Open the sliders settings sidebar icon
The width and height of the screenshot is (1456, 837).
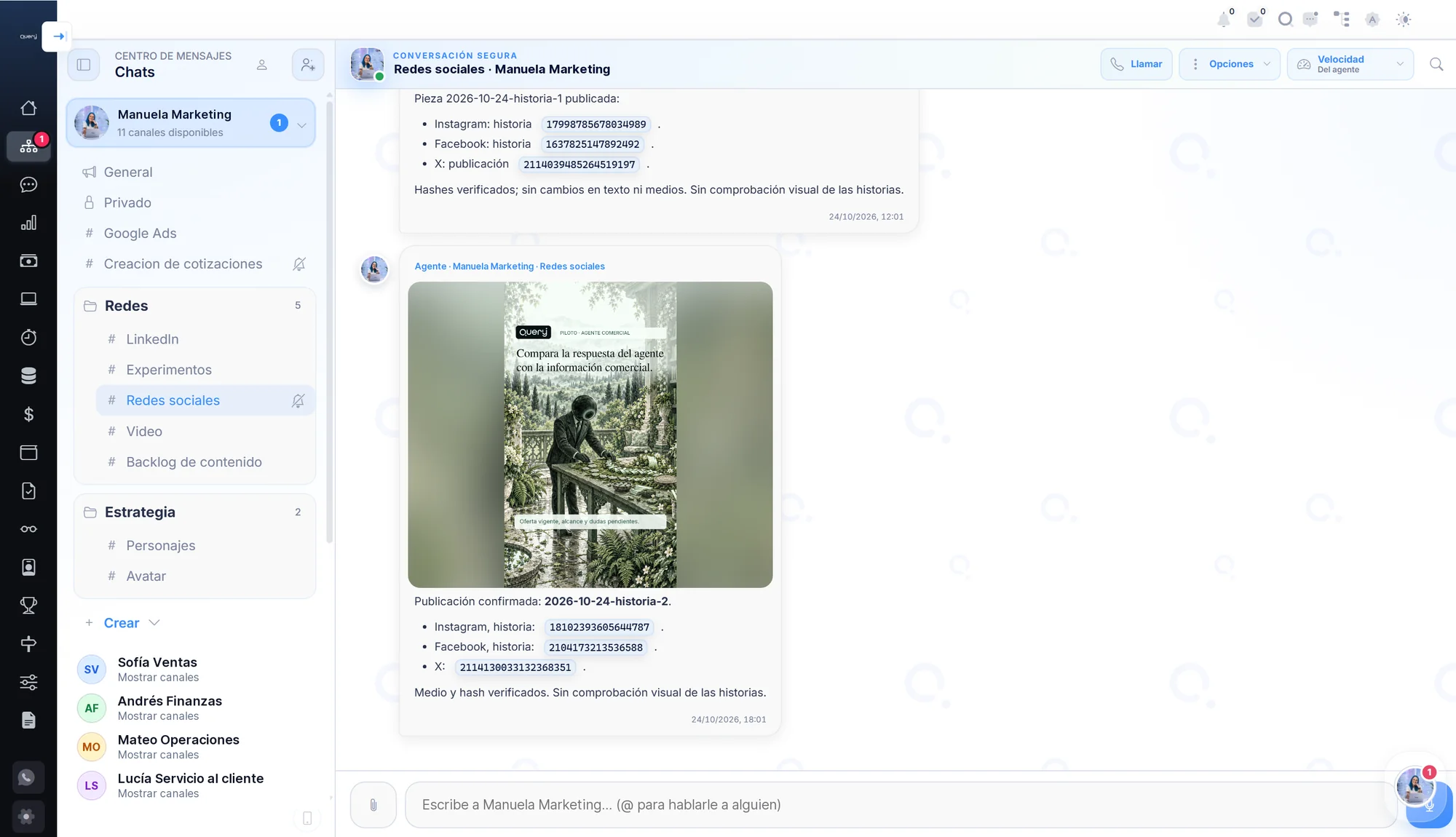[28, 682]
